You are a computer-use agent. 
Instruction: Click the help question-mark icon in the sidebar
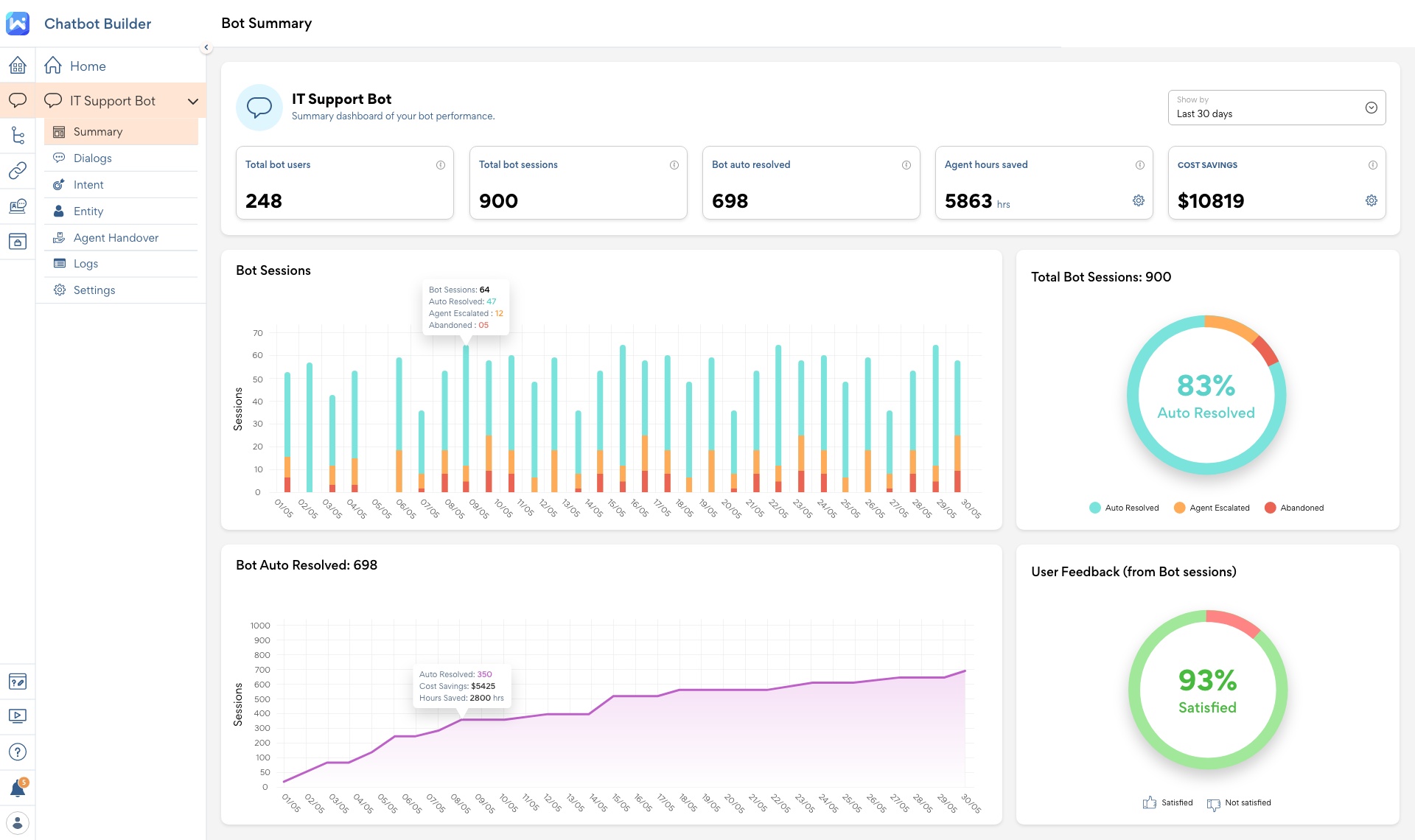pyautogui.click(x=18, y=751)
